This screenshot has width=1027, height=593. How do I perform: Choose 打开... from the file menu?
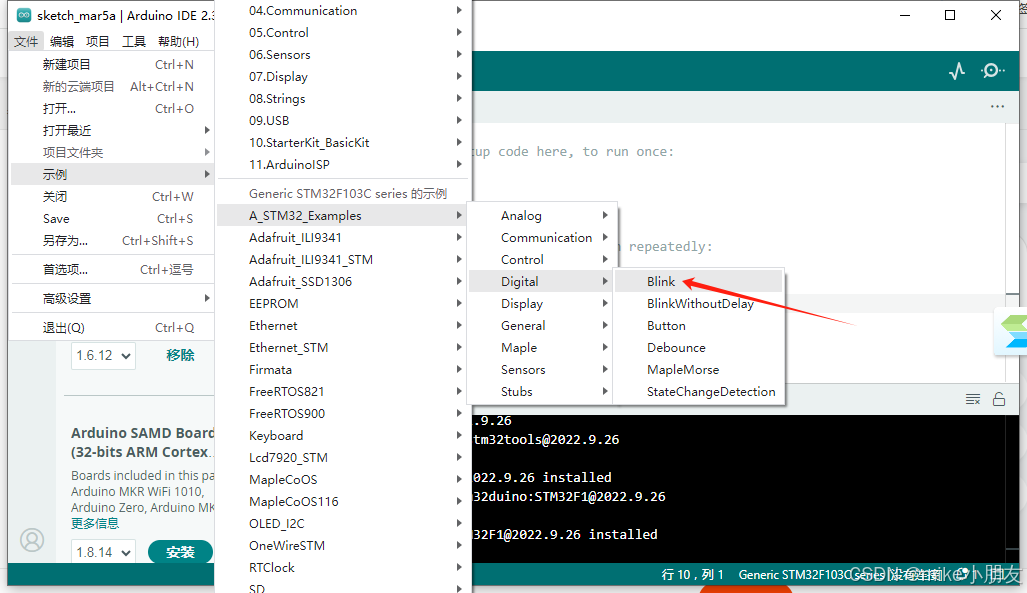(x=113, y=108)
